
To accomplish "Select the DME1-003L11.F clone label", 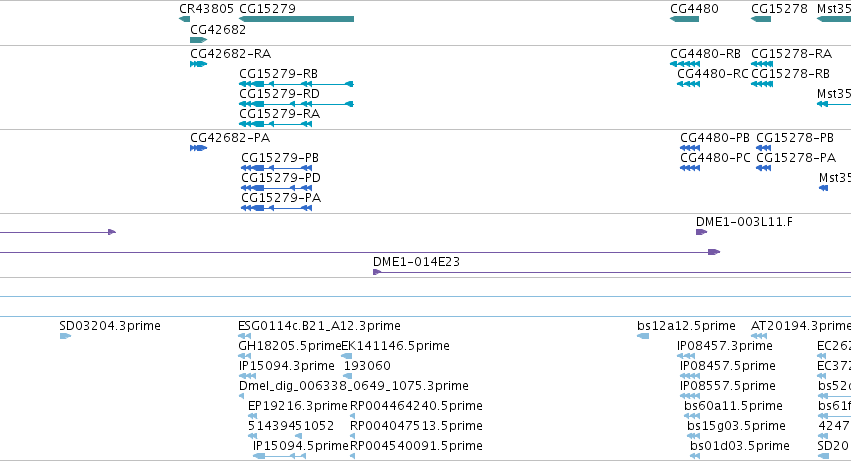I will (744, 222).
